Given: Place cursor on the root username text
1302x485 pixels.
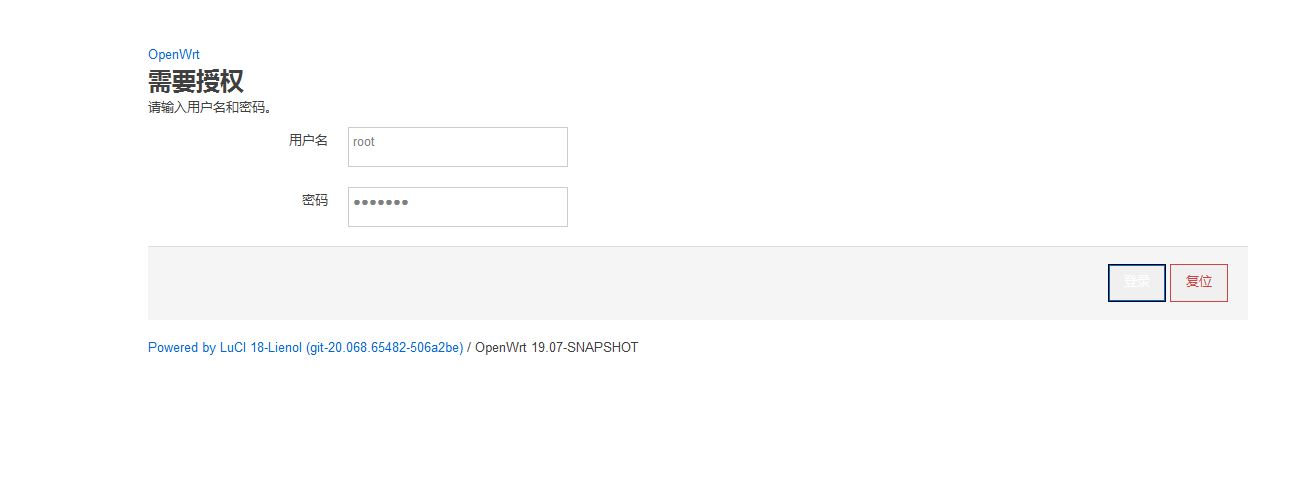Looking at the screenshot, I should click(x=364, y=142).
